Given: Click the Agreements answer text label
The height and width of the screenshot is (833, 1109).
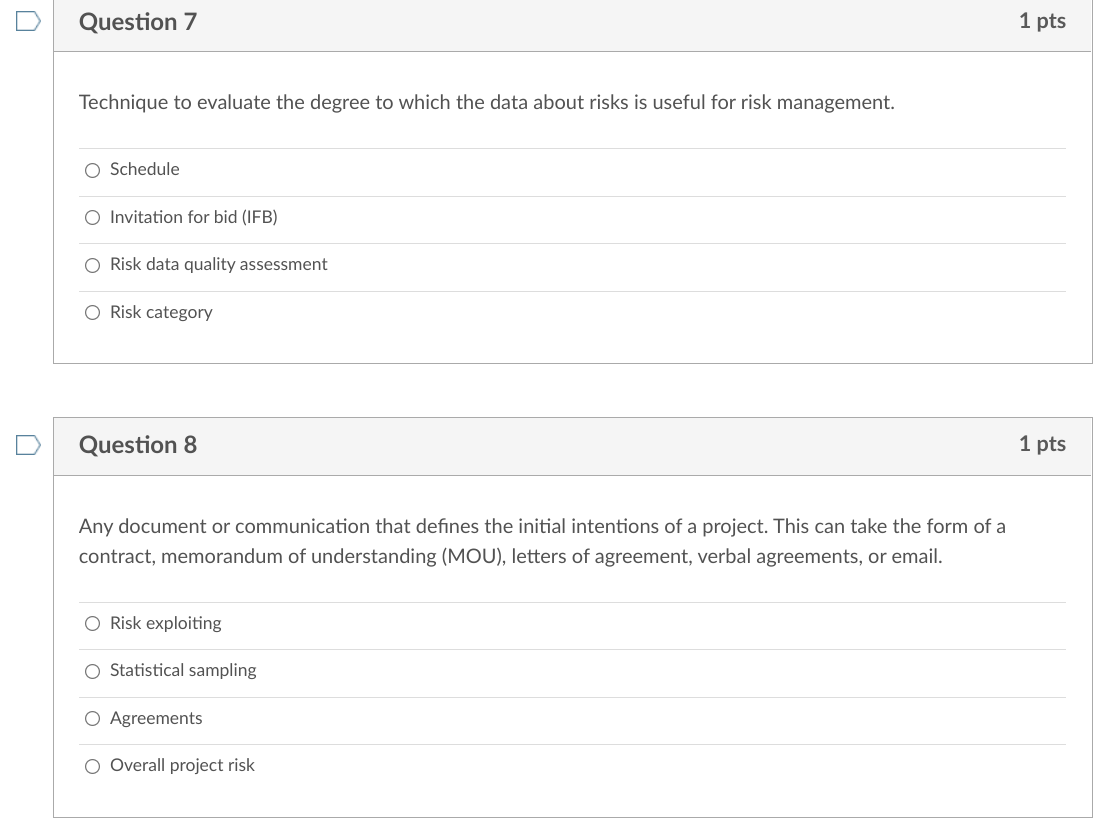Looking at the screenshot, I should point(156,718).
